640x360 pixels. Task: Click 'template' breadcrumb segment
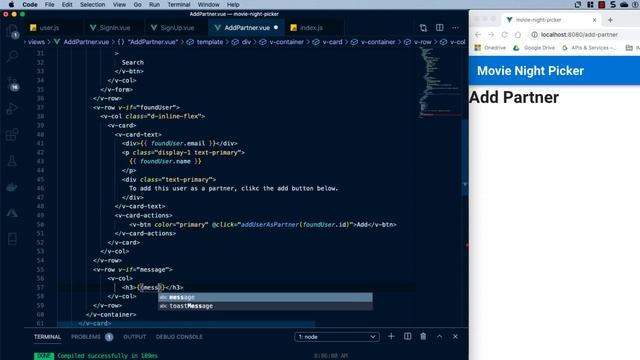coord(210,42)
